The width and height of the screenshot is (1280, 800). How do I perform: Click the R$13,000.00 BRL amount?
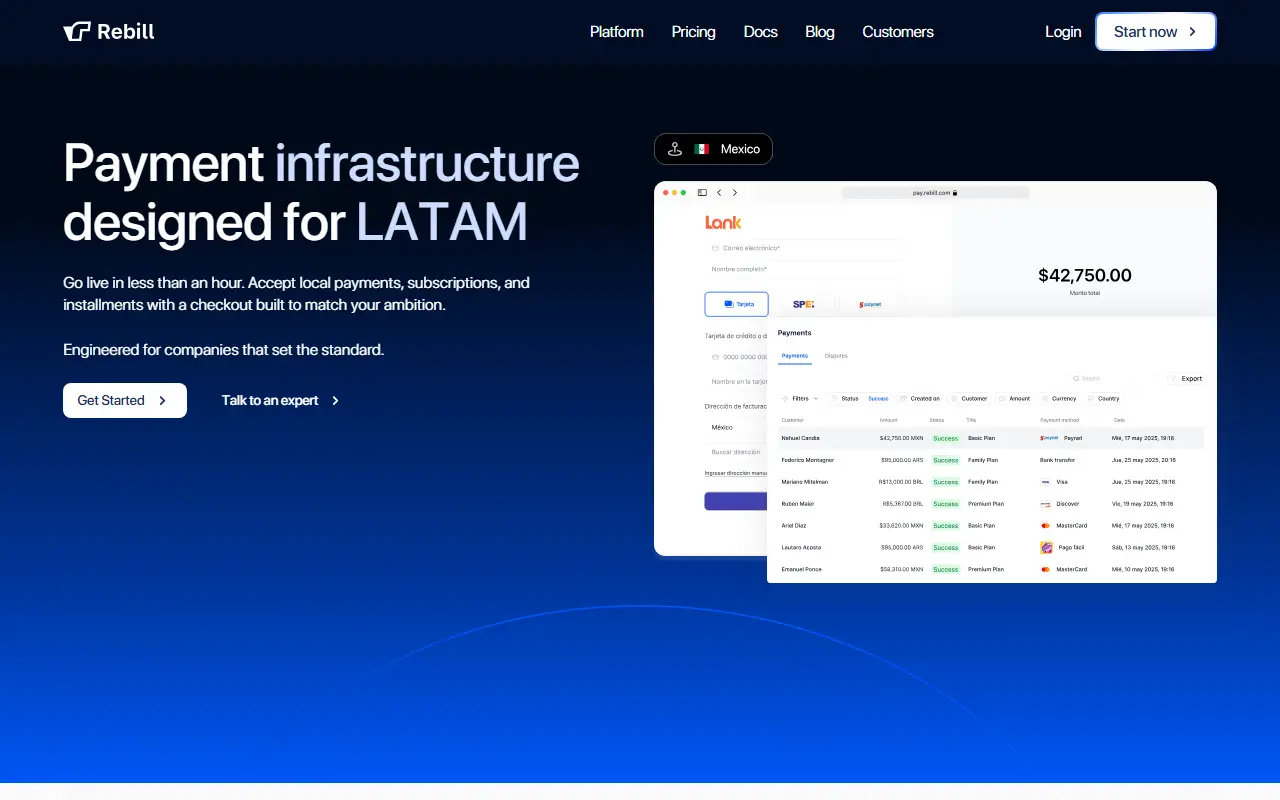coord(900,482)
